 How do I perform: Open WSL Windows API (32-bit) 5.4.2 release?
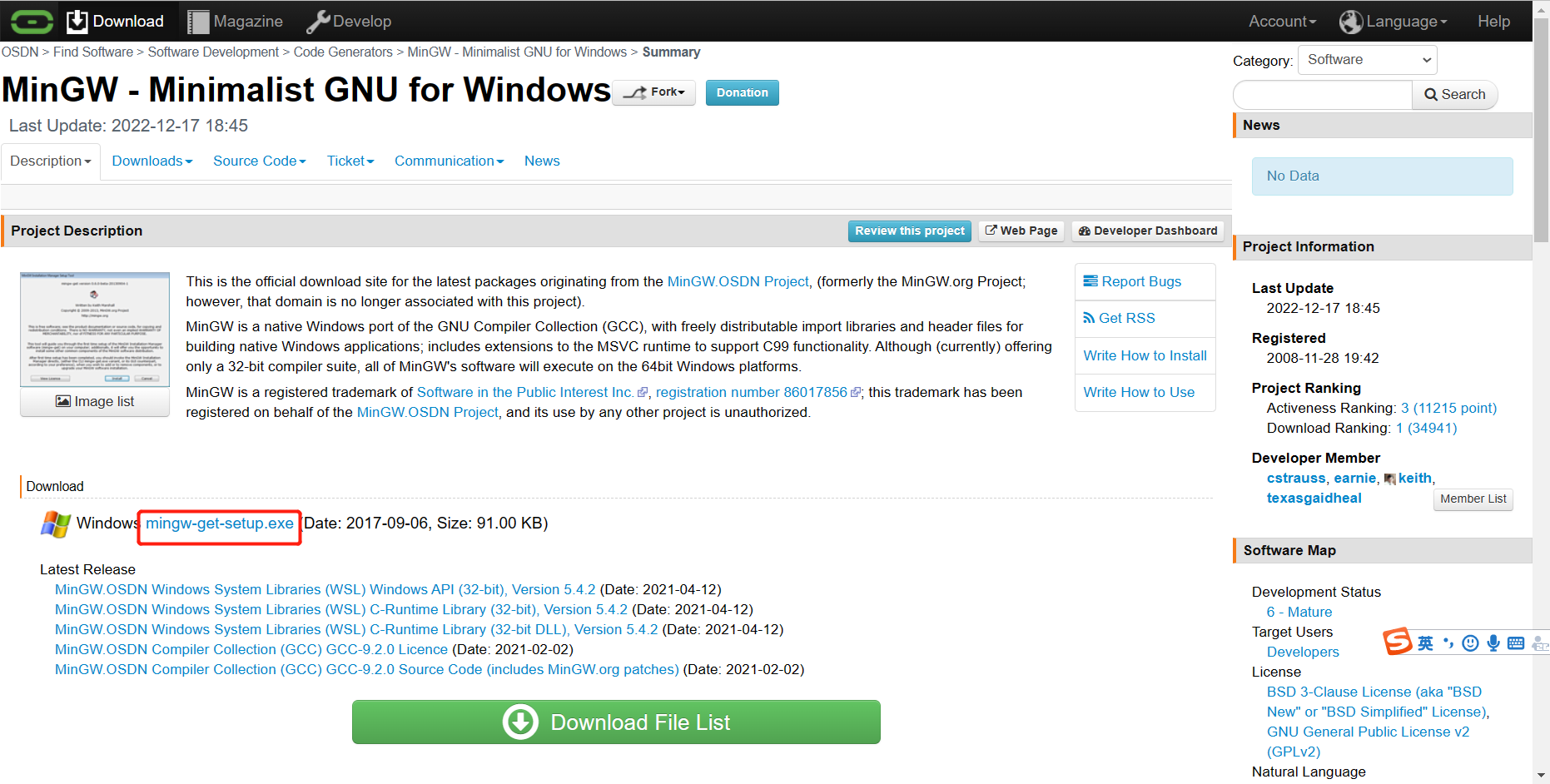click(x=325, y=589)
